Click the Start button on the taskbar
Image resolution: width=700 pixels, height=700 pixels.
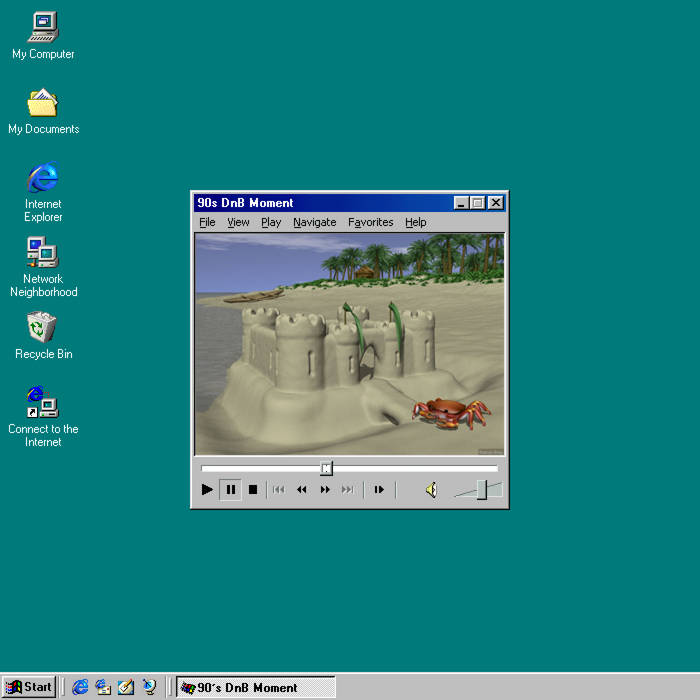coord(29,687)
